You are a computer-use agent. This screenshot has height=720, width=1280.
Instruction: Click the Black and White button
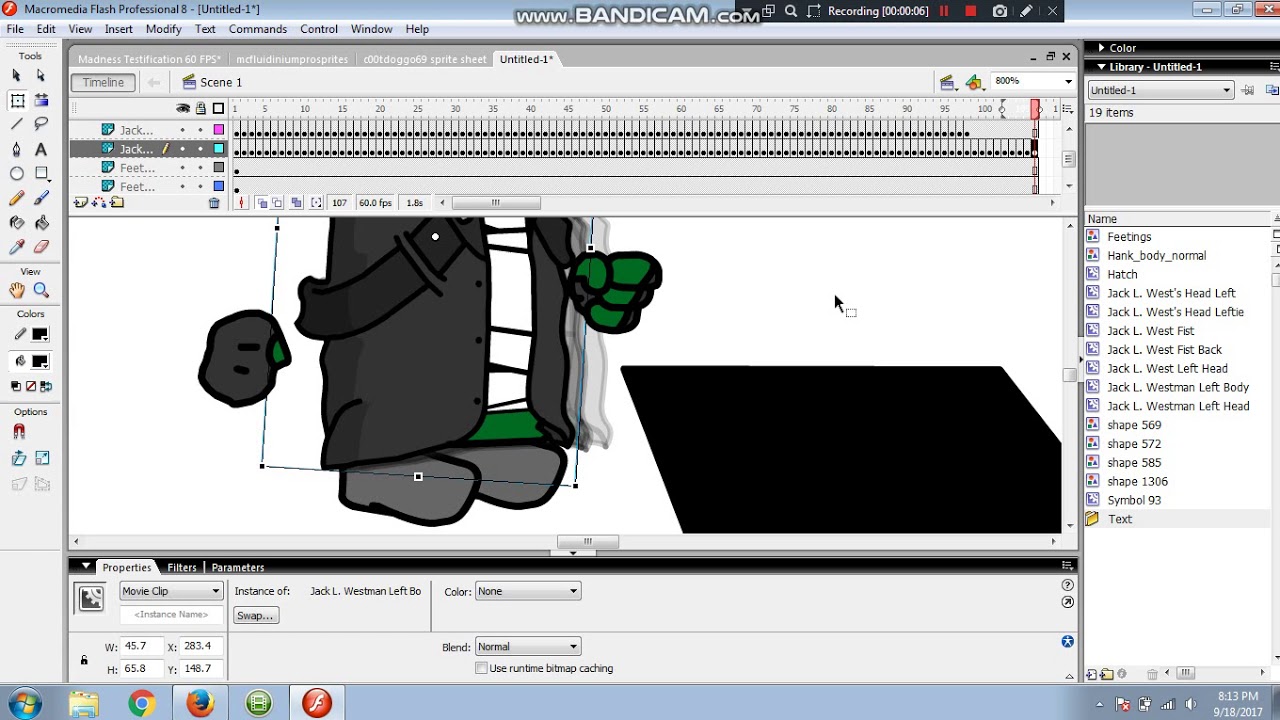pos(16,386)
